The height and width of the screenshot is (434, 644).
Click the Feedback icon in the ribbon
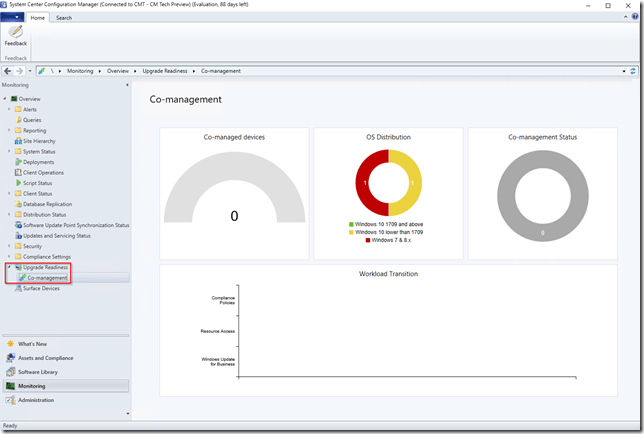16,33
